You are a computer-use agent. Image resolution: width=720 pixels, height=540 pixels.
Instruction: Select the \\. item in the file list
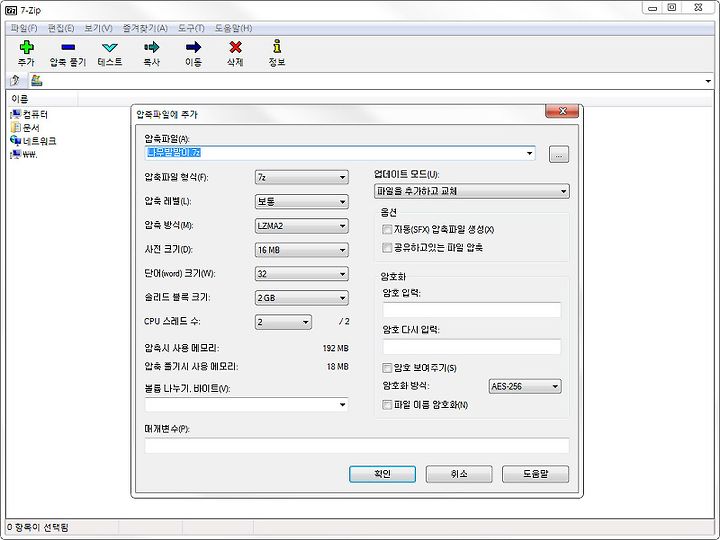coord(24,154)
